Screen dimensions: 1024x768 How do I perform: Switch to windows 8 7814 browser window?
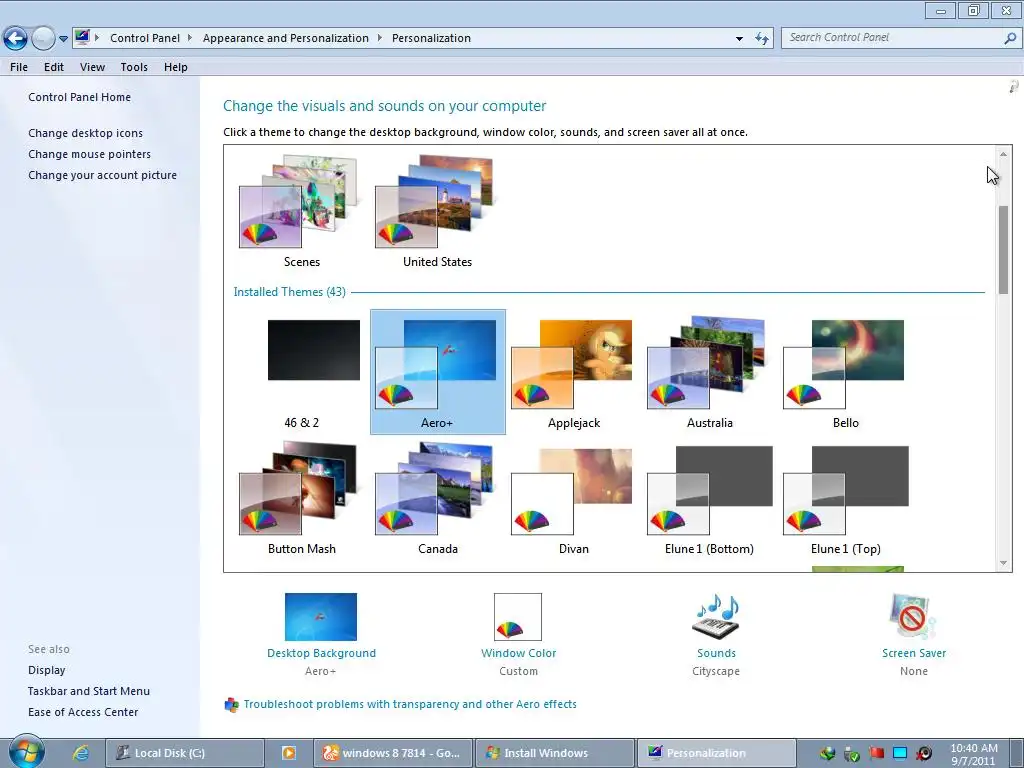coord(394,753)
